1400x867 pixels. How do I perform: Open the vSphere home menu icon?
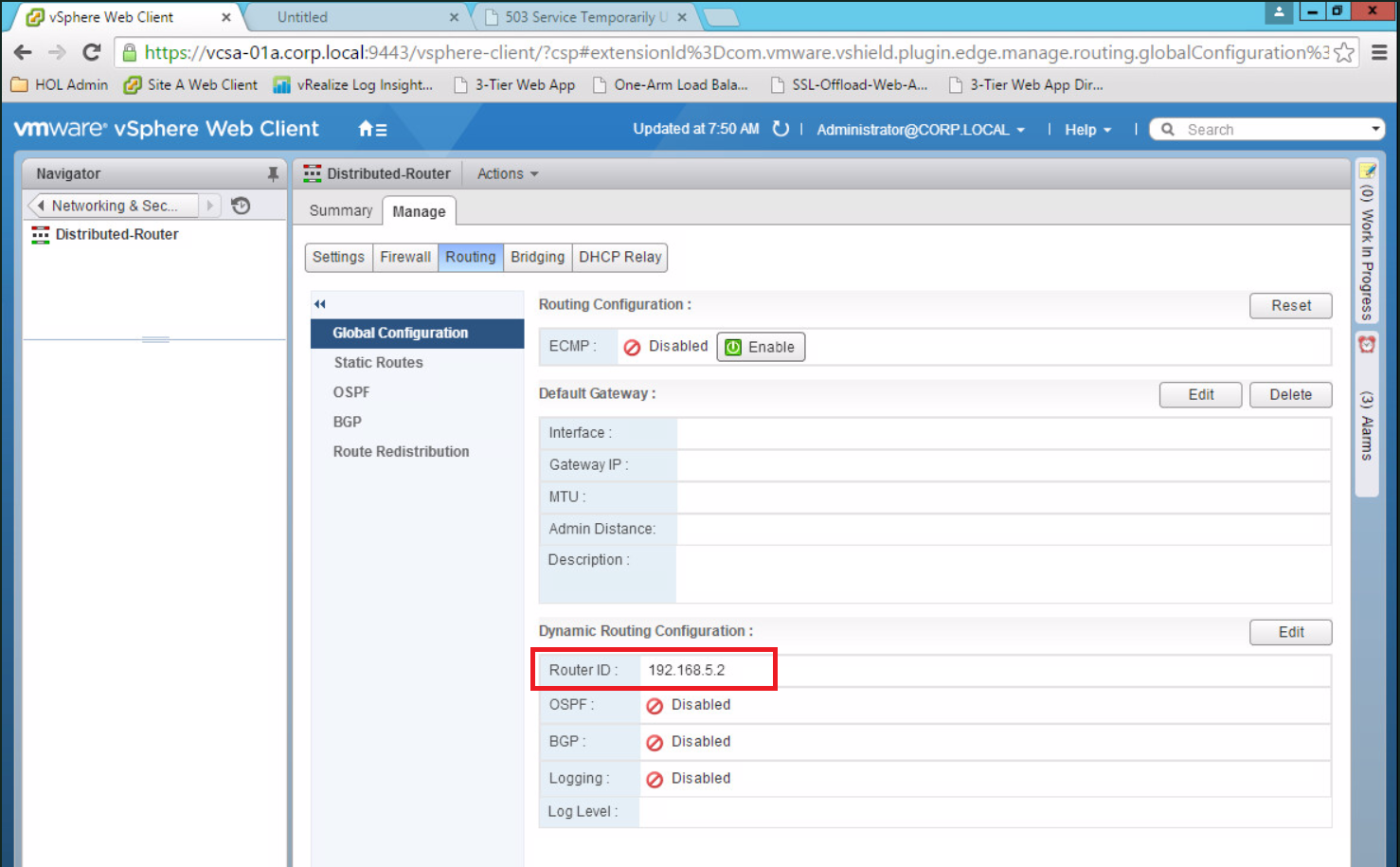tap(372, 129)
